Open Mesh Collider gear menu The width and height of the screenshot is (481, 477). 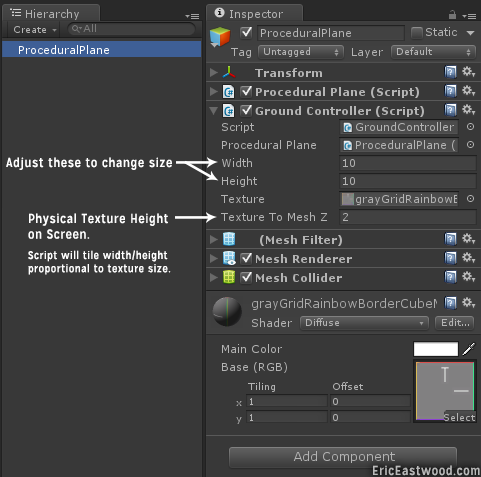click(468, 277)
